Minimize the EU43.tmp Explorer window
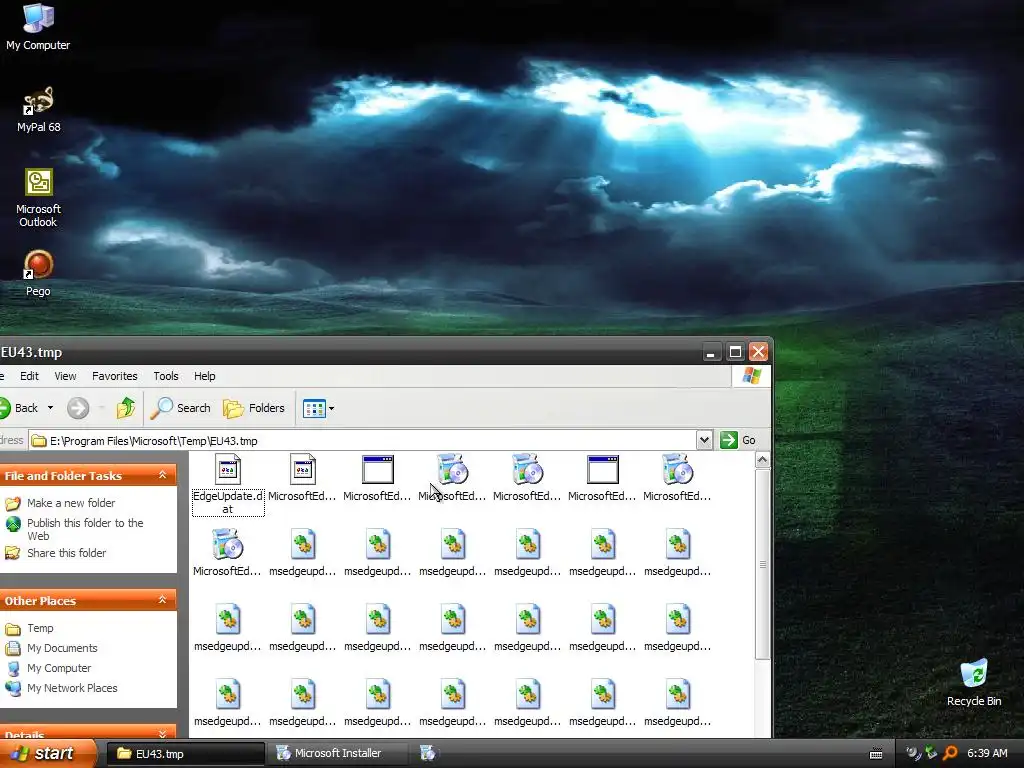This screenshot has width=1024, height=768. click(x=711, y=352)
